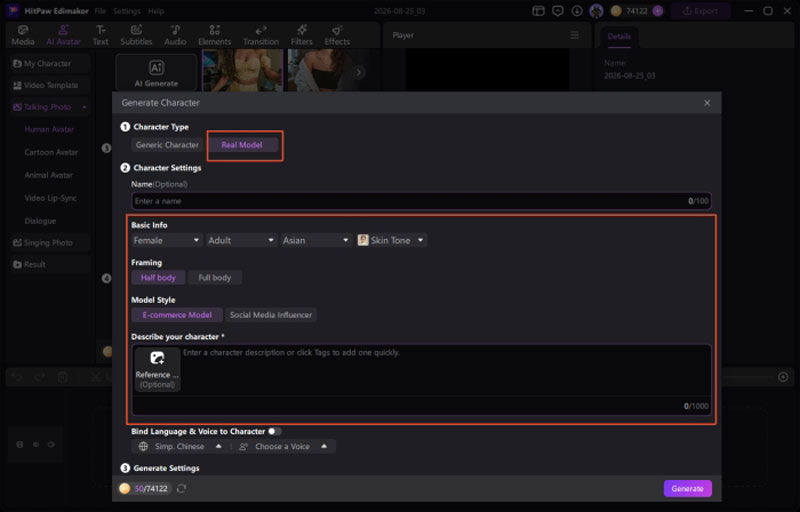Click the Name input field

[x=421, y=201]
